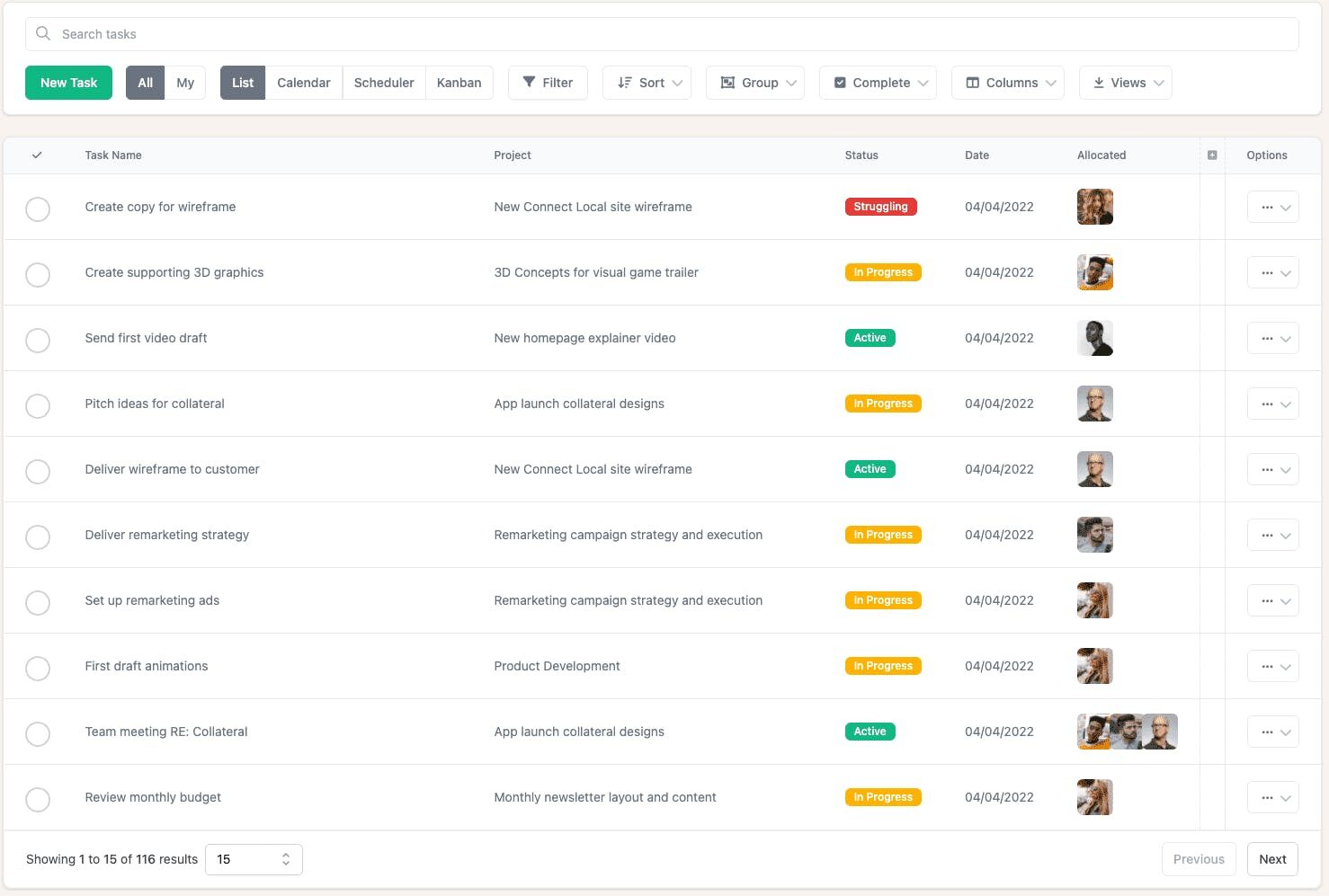1329x896 pixels.
Task: Tick the Team meeting RE: Collateral circle
Action: click(38, 734)
